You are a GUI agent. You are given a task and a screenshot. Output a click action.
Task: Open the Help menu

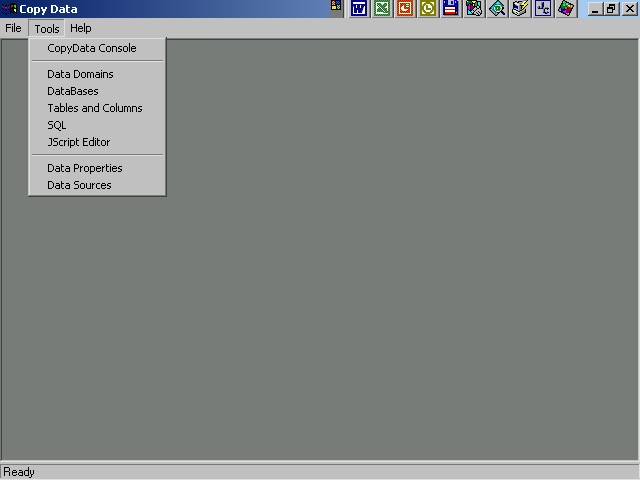[x=80, y=28]
